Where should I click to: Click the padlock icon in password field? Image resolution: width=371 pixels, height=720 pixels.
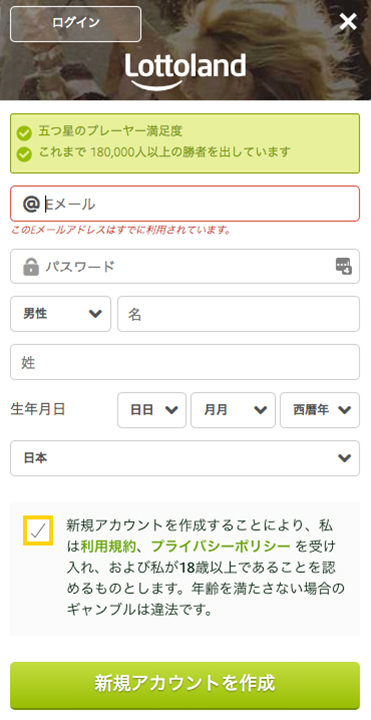[x=31, y=266]
